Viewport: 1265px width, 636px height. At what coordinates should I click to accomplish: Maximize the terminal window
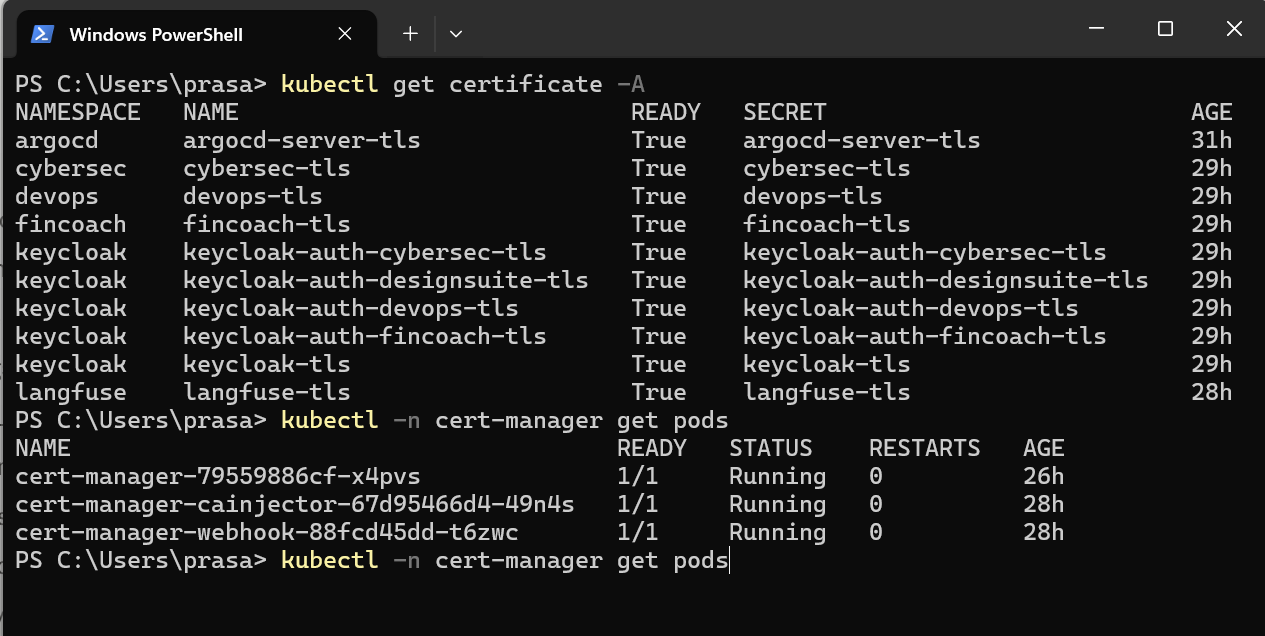click(x=1165, y=30)
